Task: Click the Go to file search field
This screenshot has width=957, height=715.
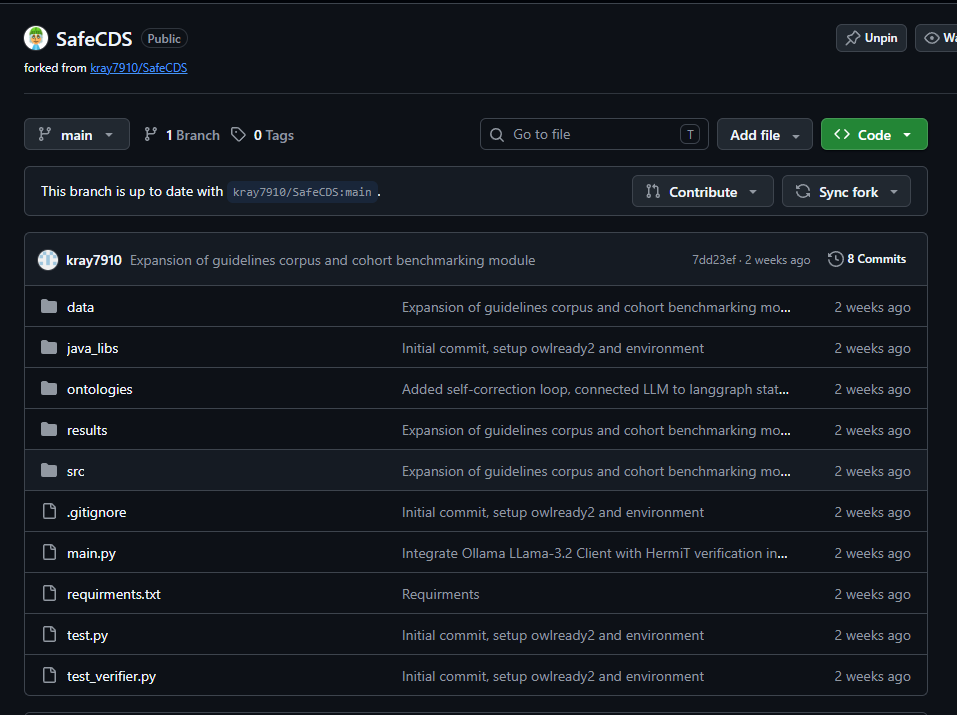Action: (594, 134)
